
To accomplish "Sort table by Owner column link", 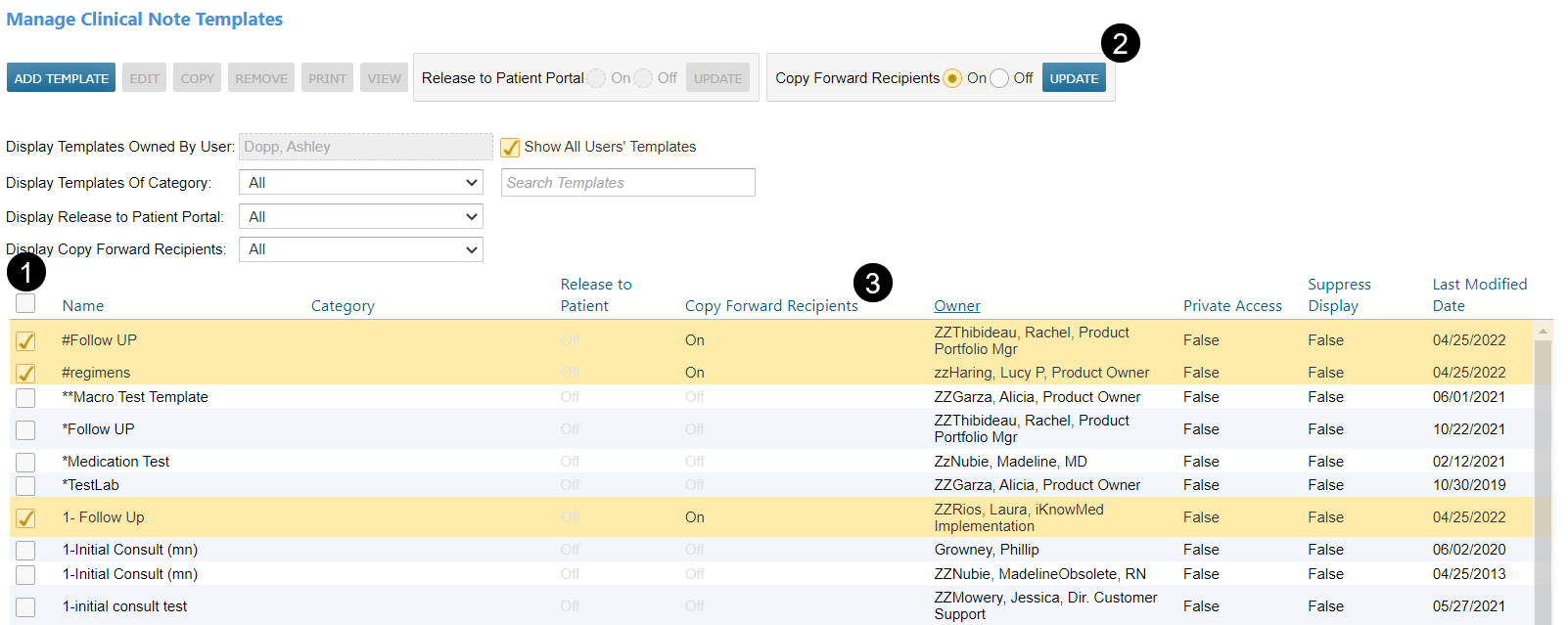I will 956,306.
